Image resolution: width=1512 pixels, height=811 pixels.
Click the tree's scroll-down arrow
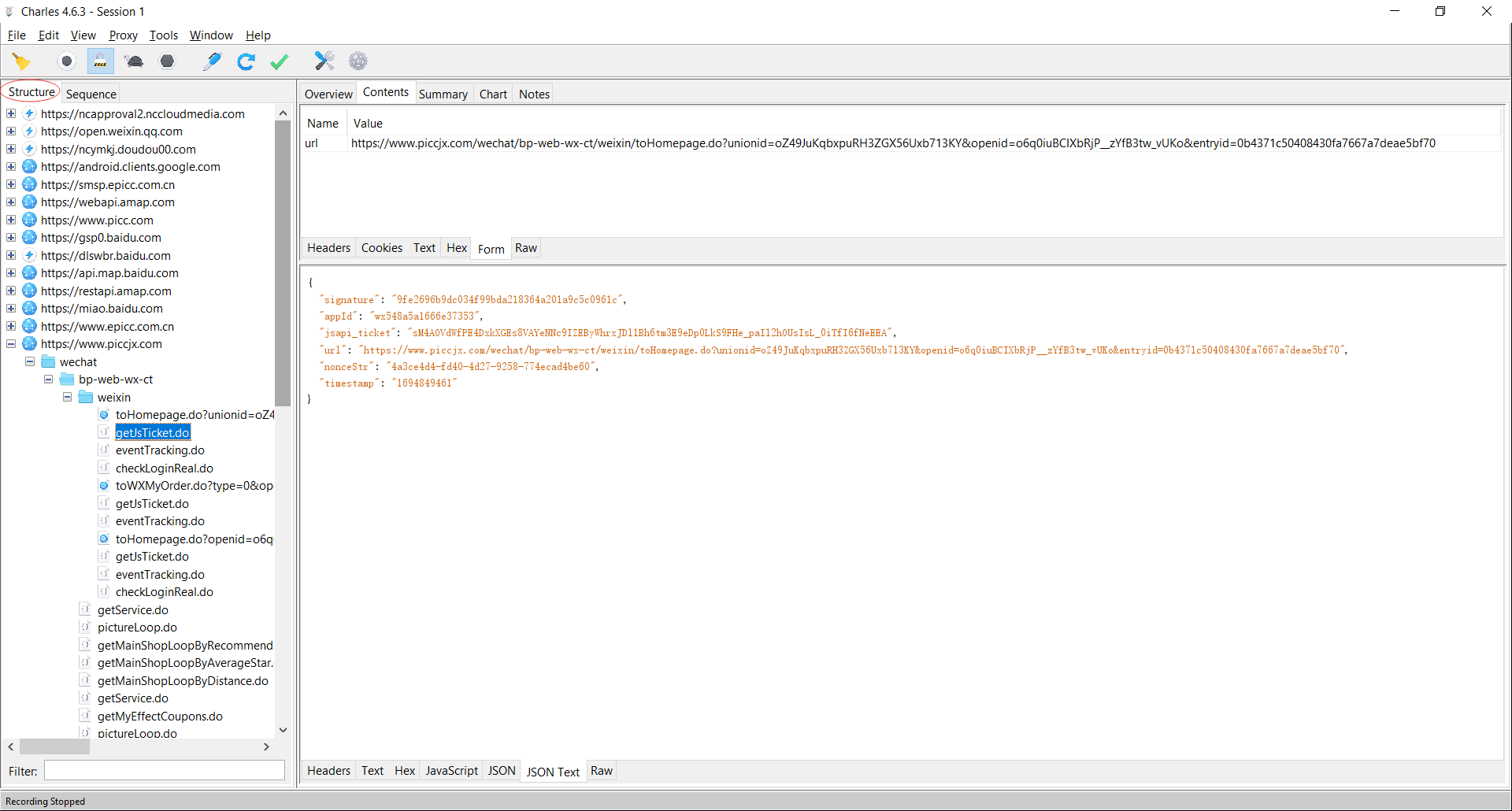[x=283, y=730]
